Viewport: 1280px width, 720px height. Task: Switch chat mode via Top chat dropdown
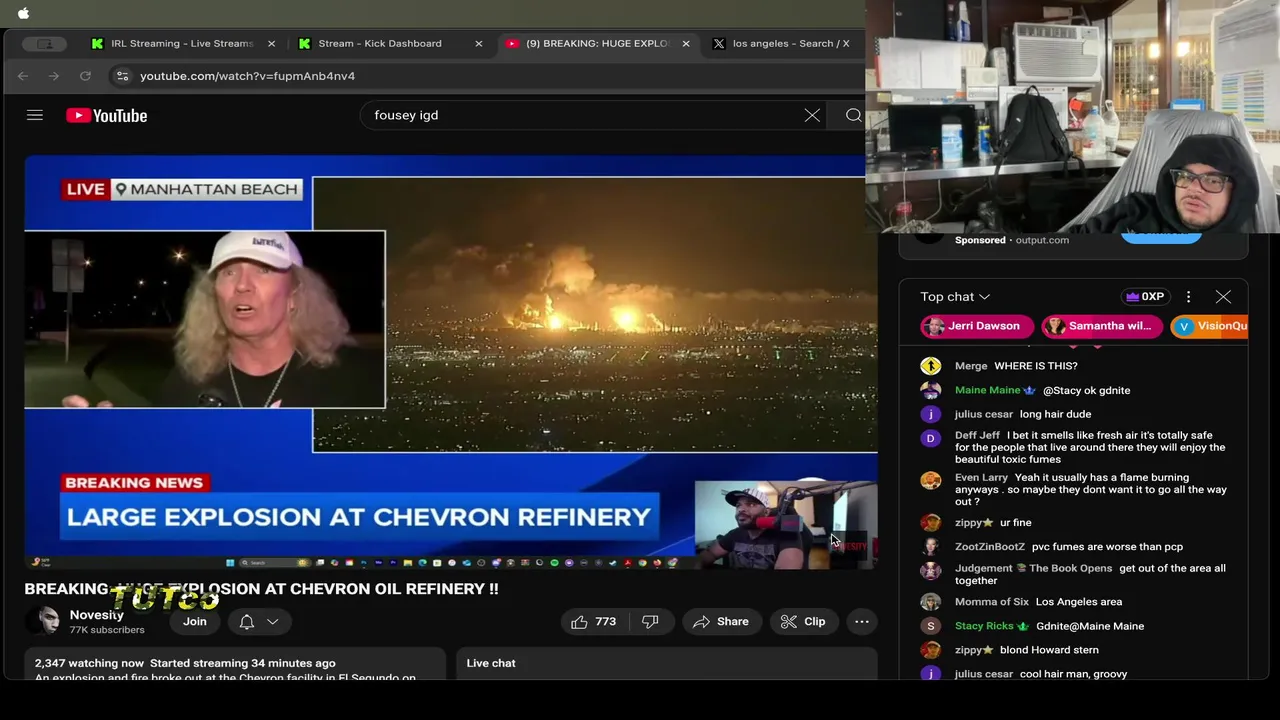click(x=955, y=297)
